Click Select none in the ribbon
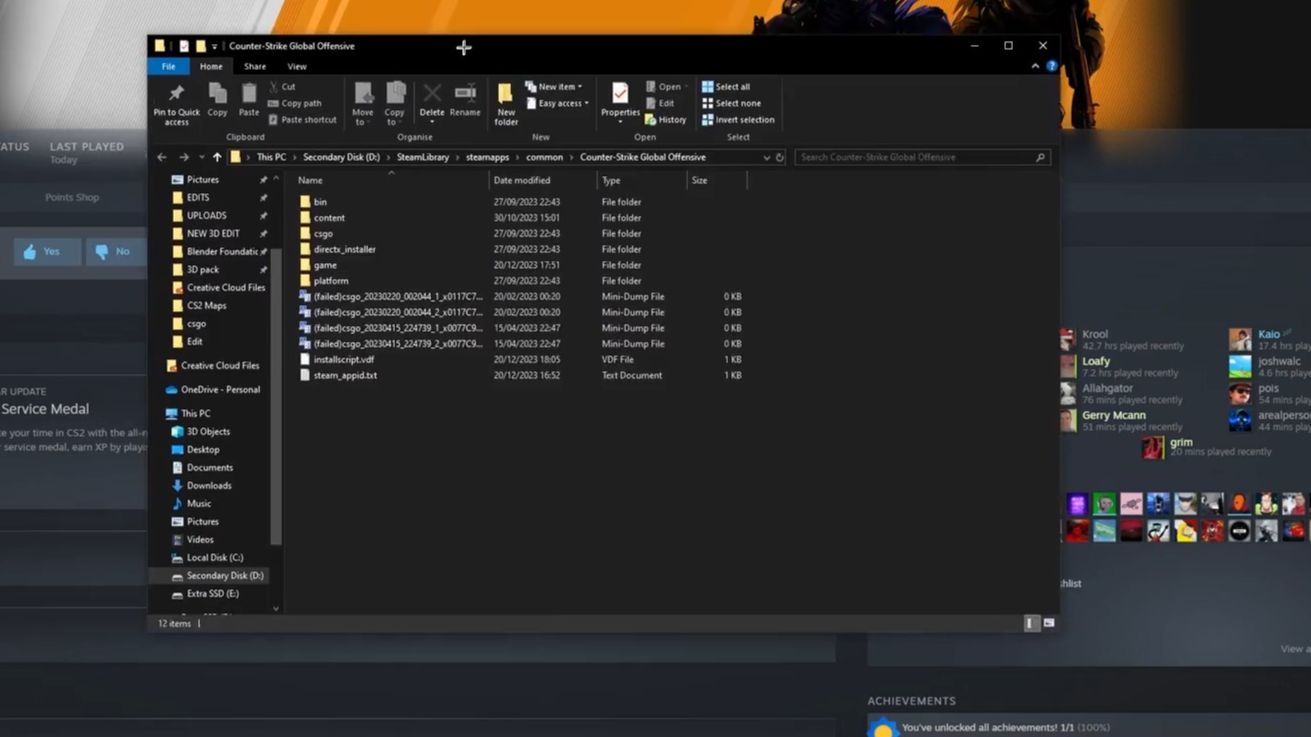The width and height of the screenshot is (1311, 737). 731,103
